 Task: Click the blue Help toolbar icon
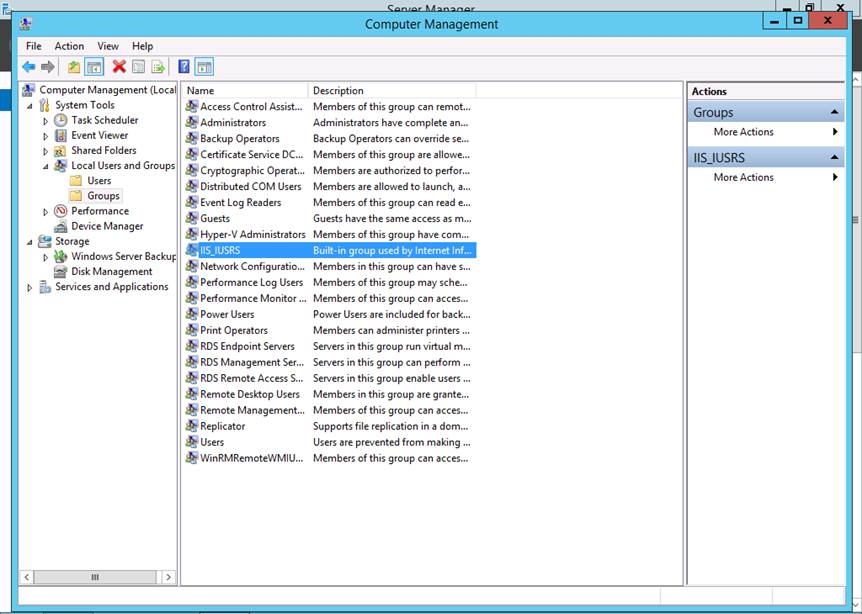tap(184, 67)
